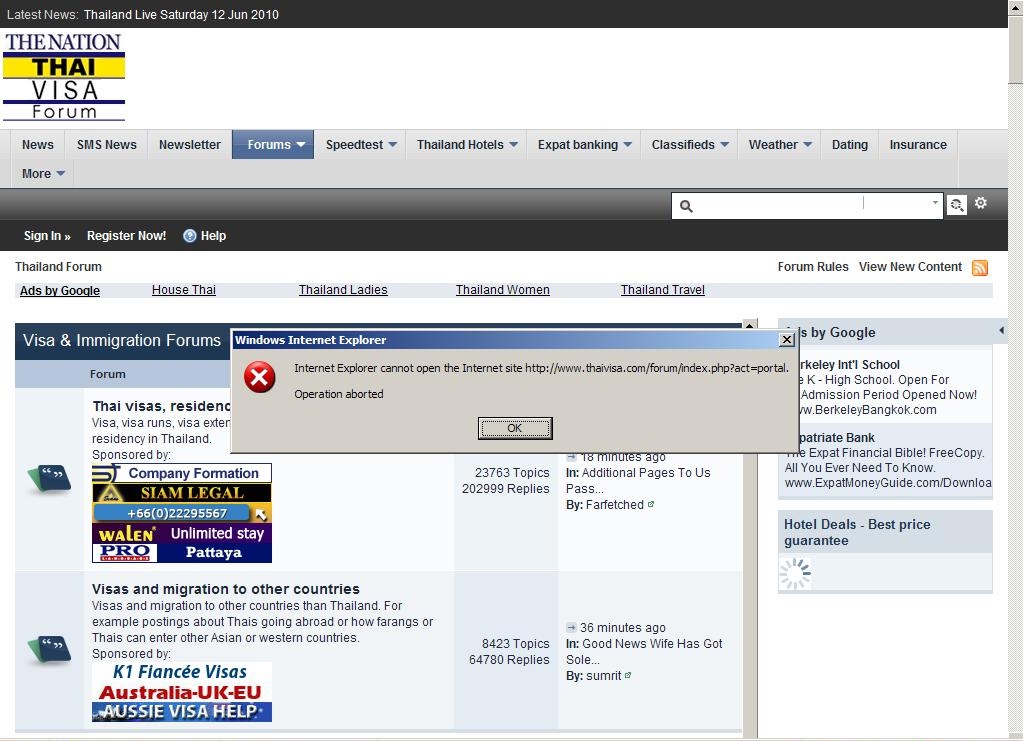Open the Thailand Women ad link
The height and width of the screenshot is (741, 1023).
click(502, 290)
